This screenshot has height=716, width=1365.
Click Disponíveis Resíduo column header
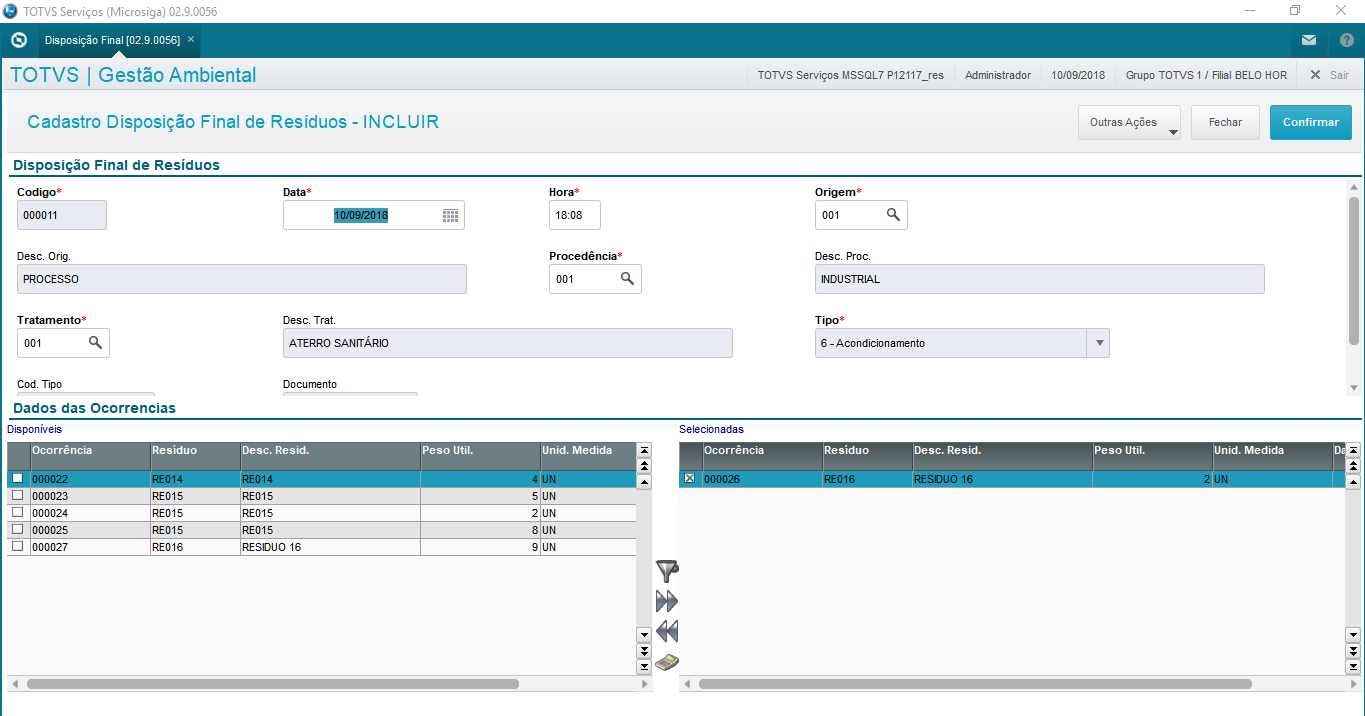[195, 455]
